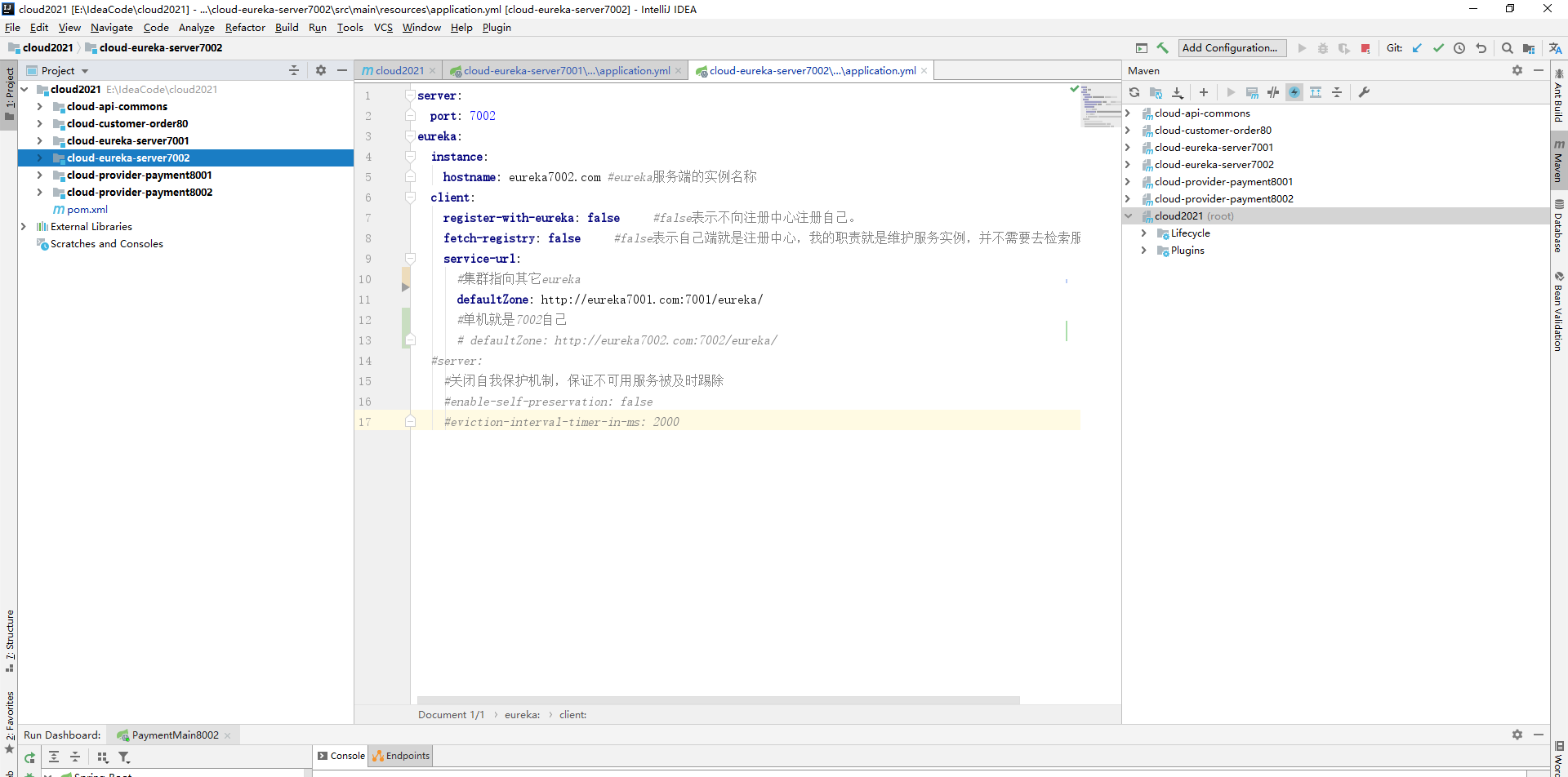The height and width of the screenshot is (777, 1568).
Task: Open the VCS menu
Action: [383, 28]
